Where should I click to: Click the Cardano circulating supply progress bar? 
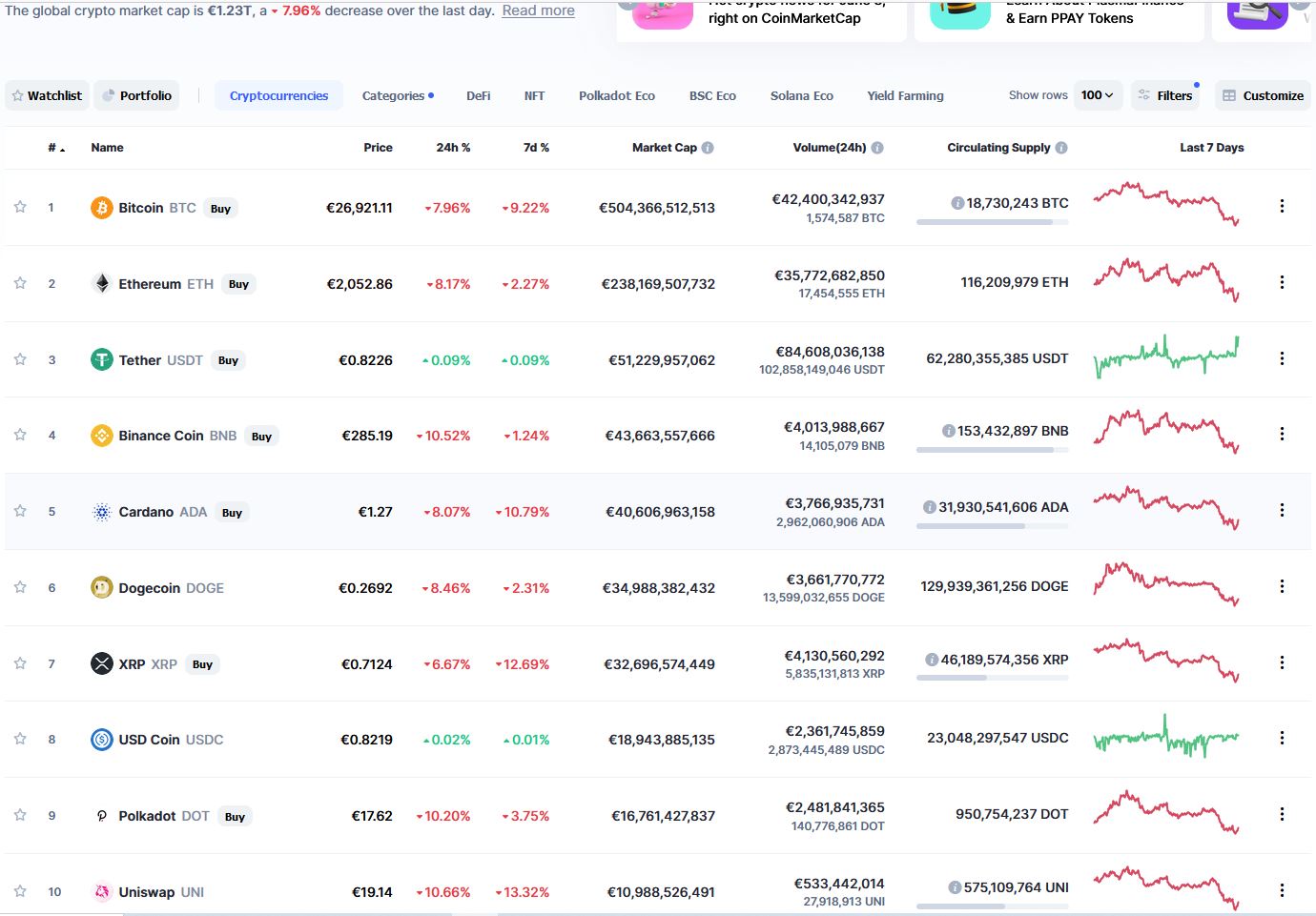point(992,526)
